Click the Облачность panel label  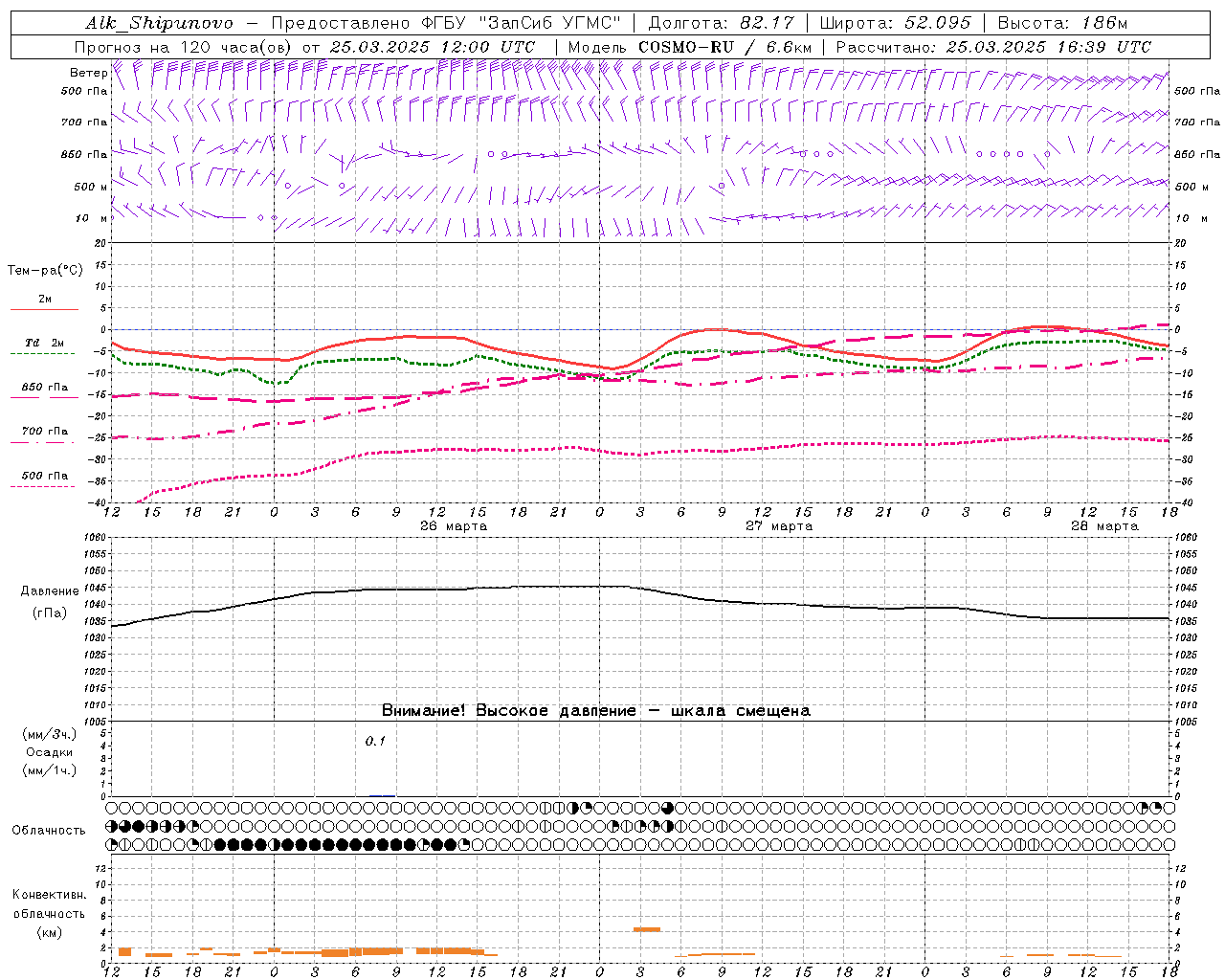pos(49,831)
